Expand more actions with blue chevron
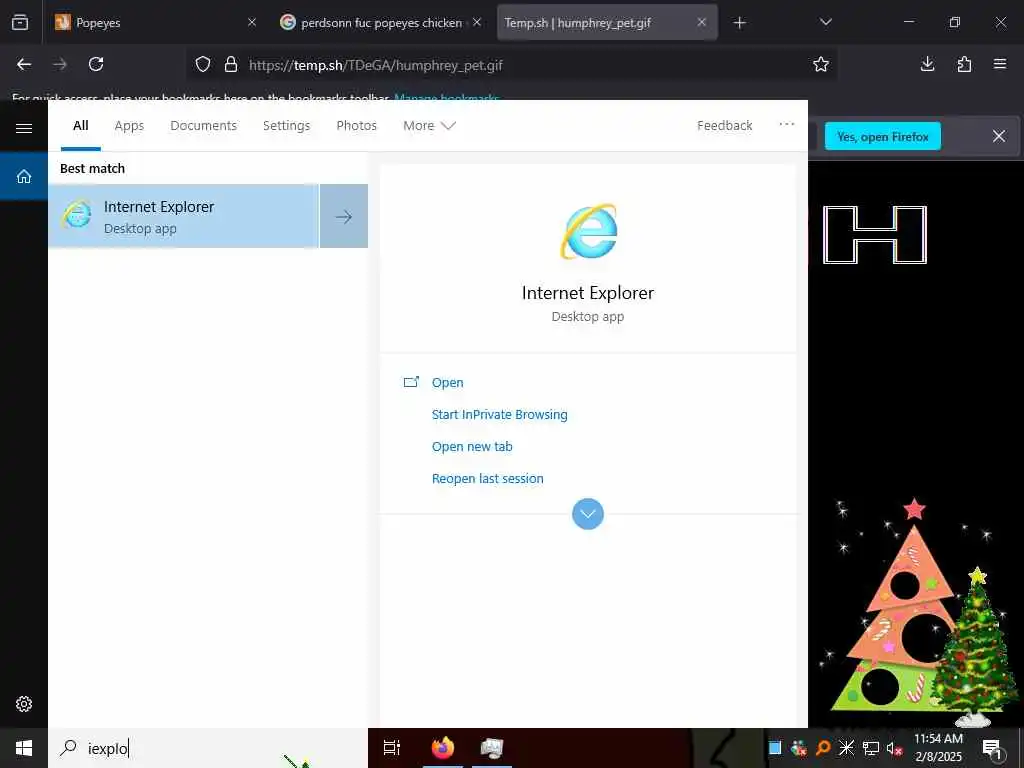The height and width of the screenshot is (768, 1024). [x=588, y=514]
